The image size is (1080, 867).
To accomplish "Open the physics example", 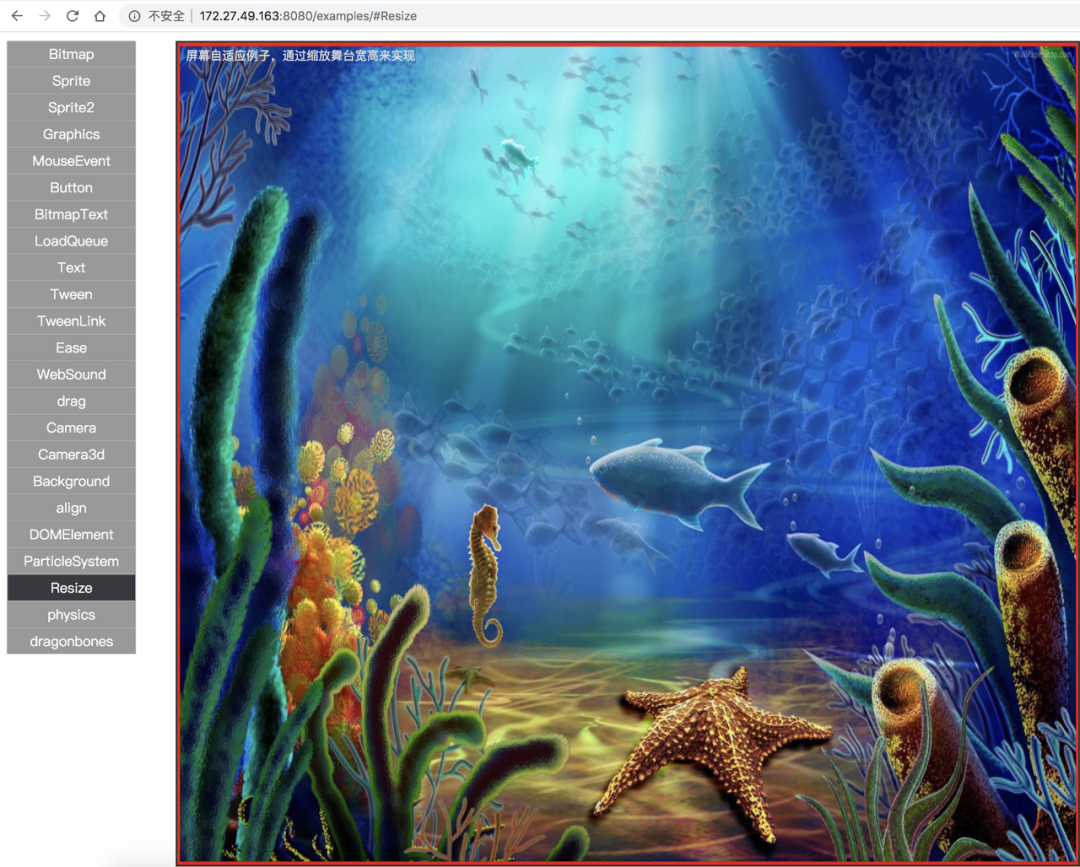I will tap(71, 615).
